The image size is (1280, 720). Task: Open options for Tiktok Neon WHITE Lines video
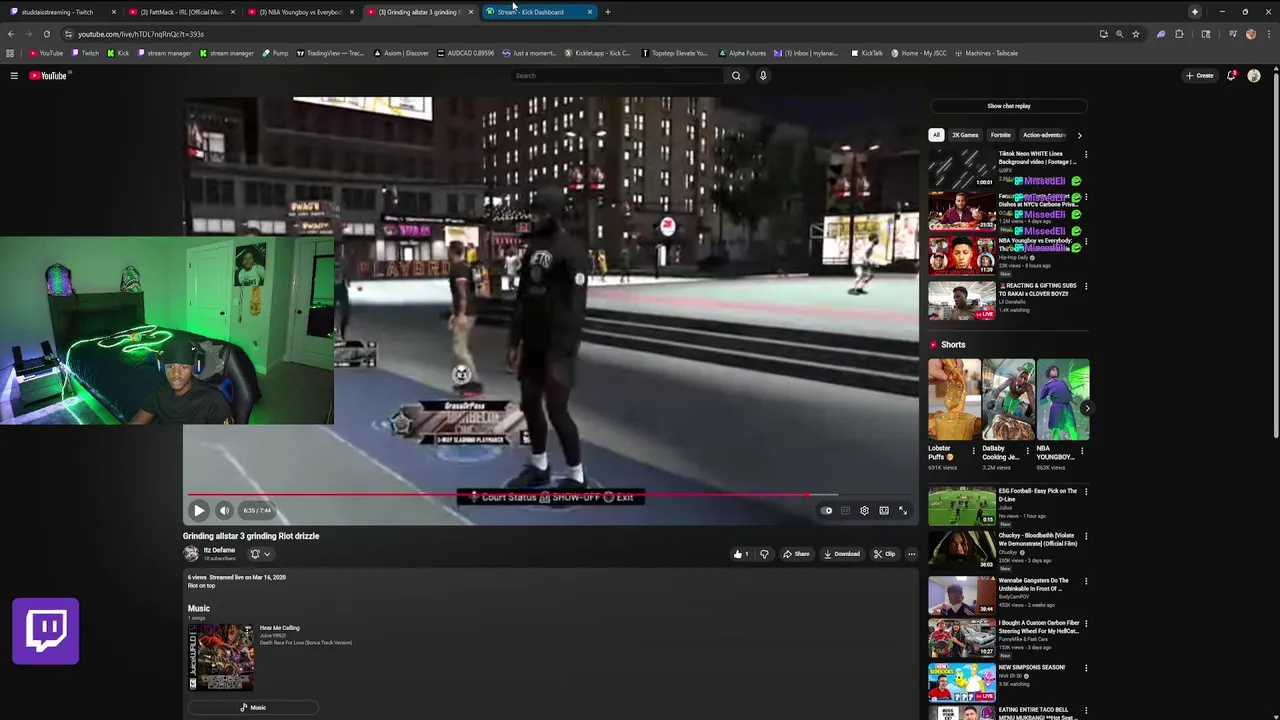(1086, 155)
